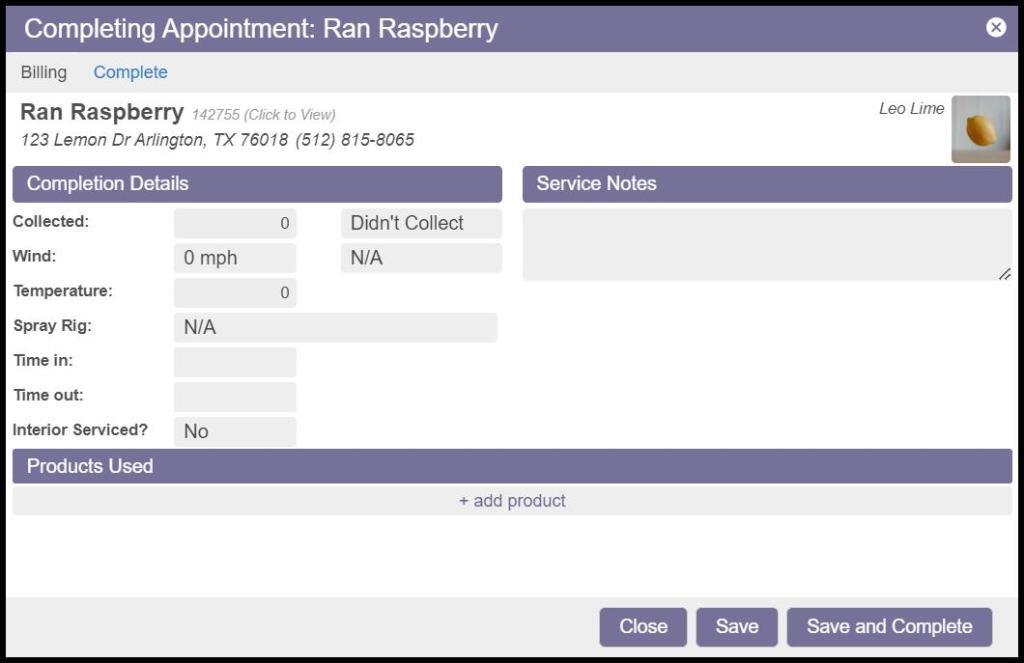The image size is (1024, 663).
Task: Click Save and Complete button
Action: click(889, 627)
